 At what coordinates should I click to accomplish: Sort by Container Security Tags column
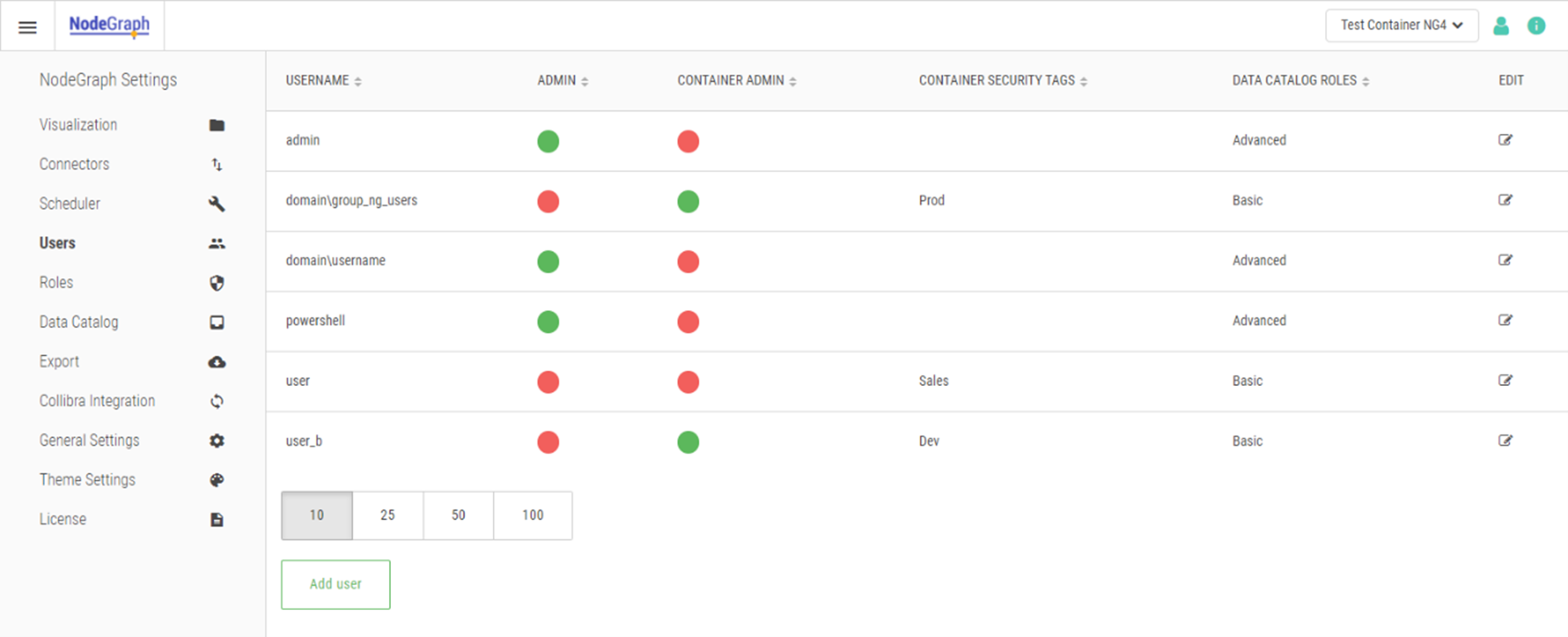[1003, 81]
